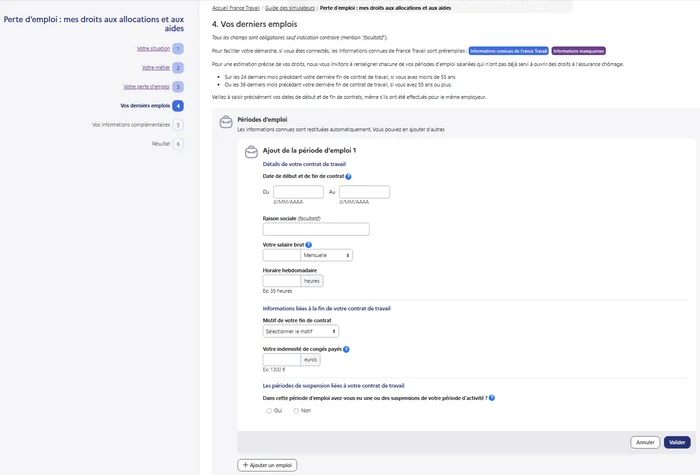Click step number 1 badge

(178, 49)
